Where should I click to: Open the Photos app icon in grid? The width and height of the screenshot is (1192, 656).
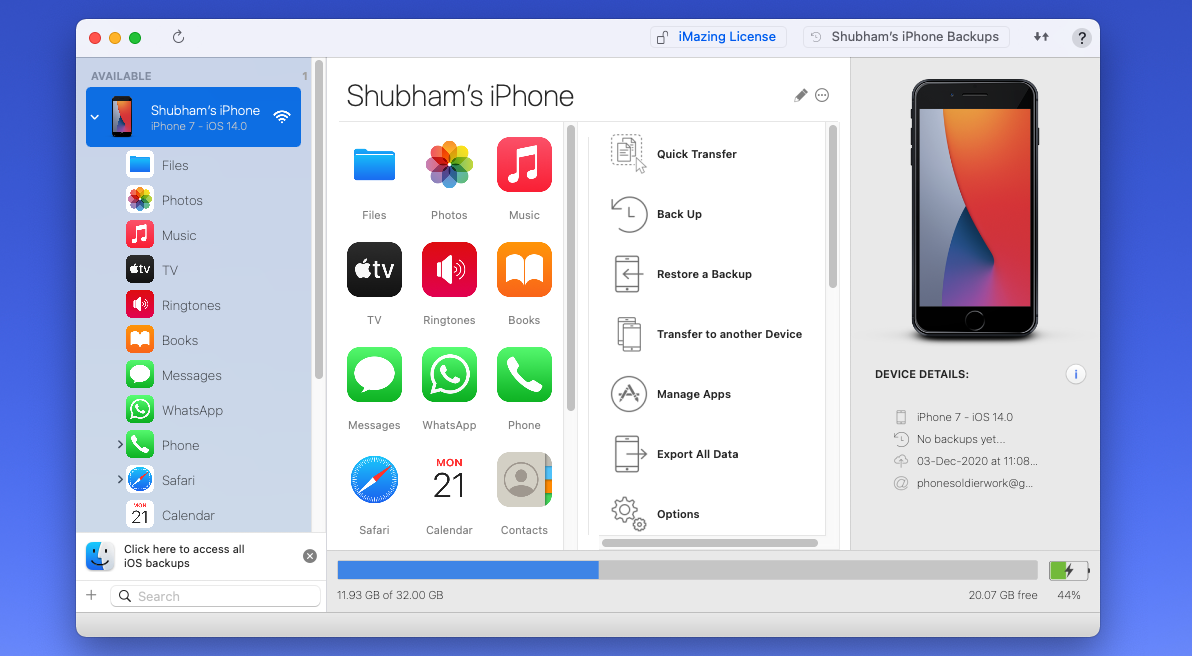click(449, 164)
